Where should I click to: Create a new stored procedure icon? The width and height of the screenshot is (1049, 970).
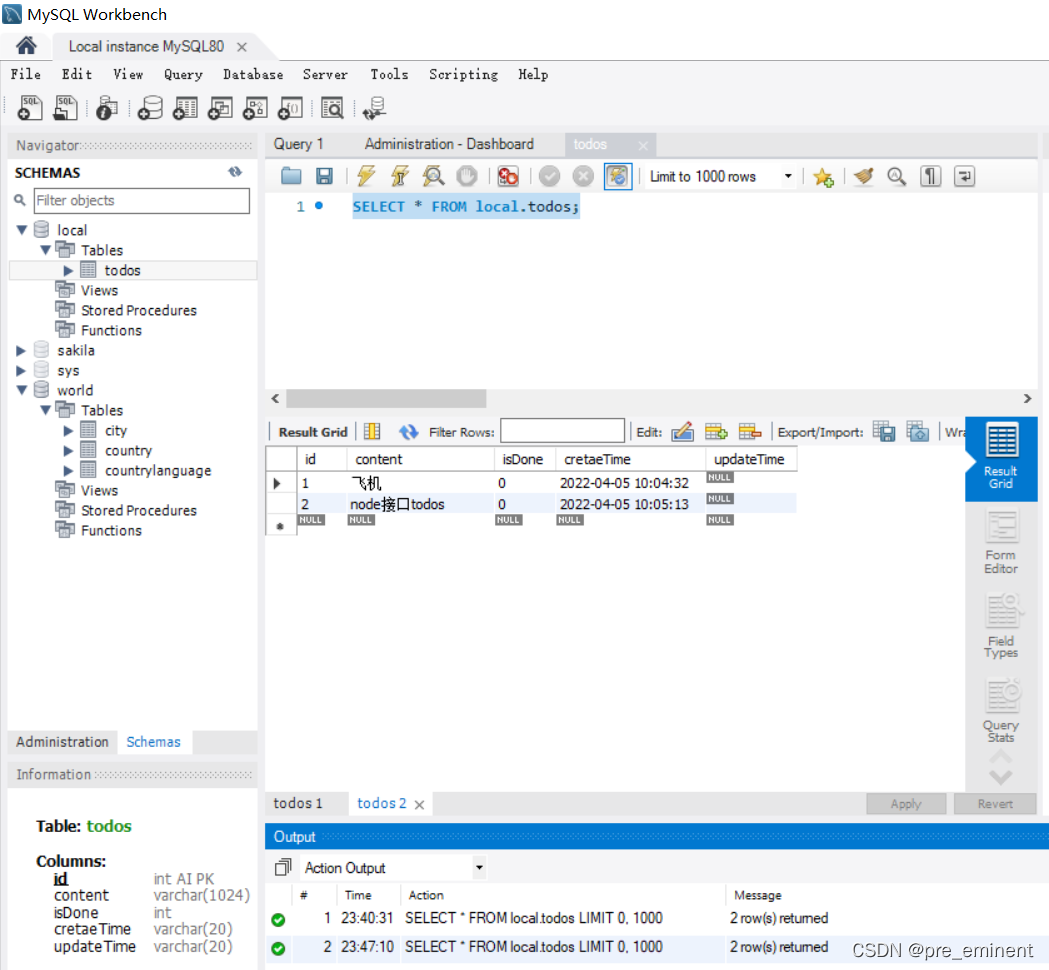point(255,108)
